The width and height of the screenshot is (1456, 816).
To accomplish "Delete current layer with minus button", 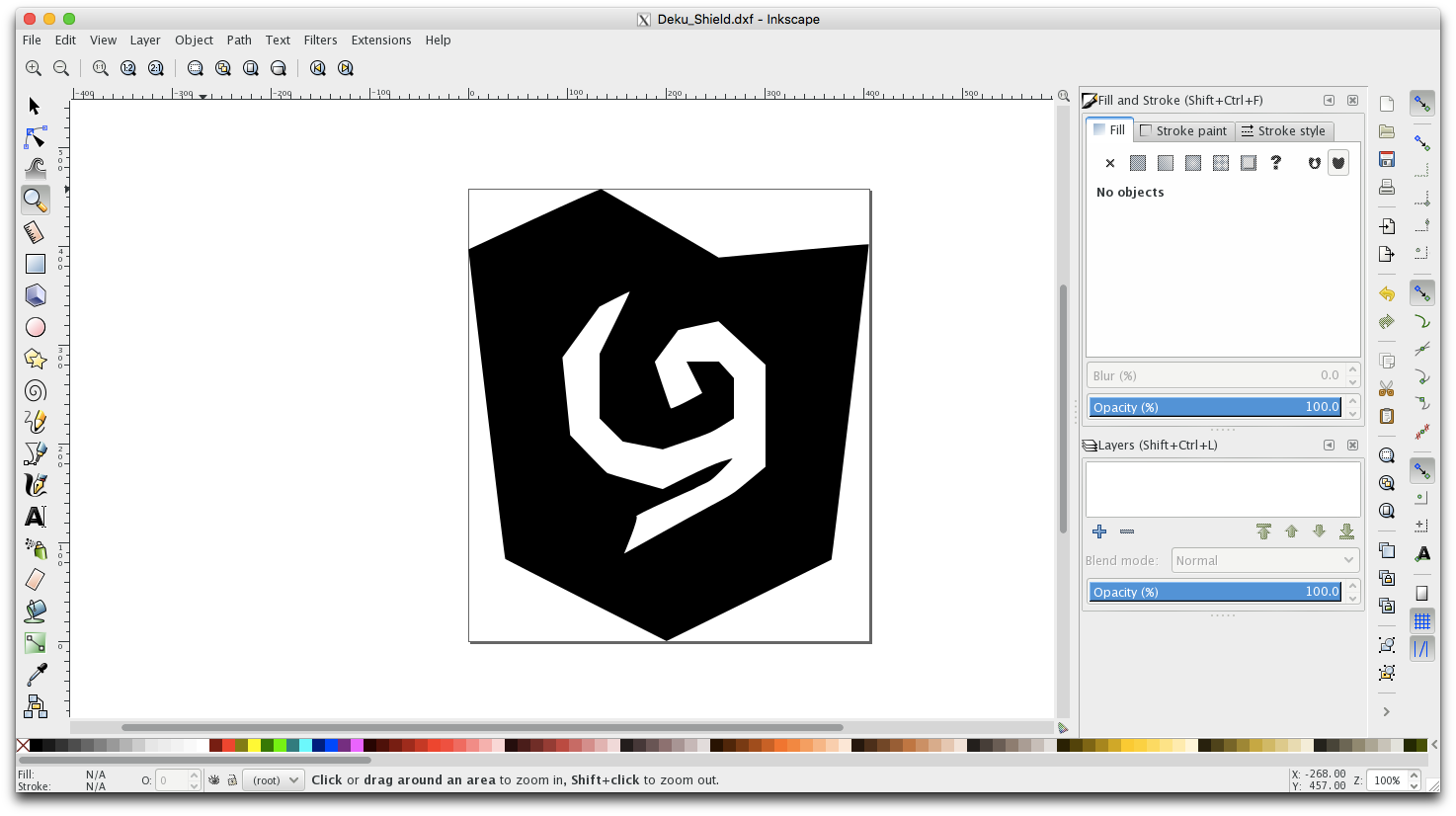I will 1127,531.
